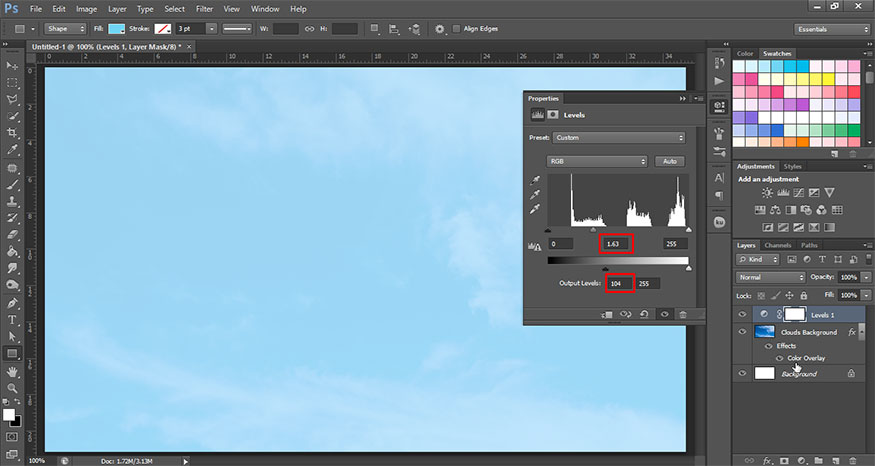Click the Auto button in Levels
Viewport: 875px width, 466px height.
(669, 161)
